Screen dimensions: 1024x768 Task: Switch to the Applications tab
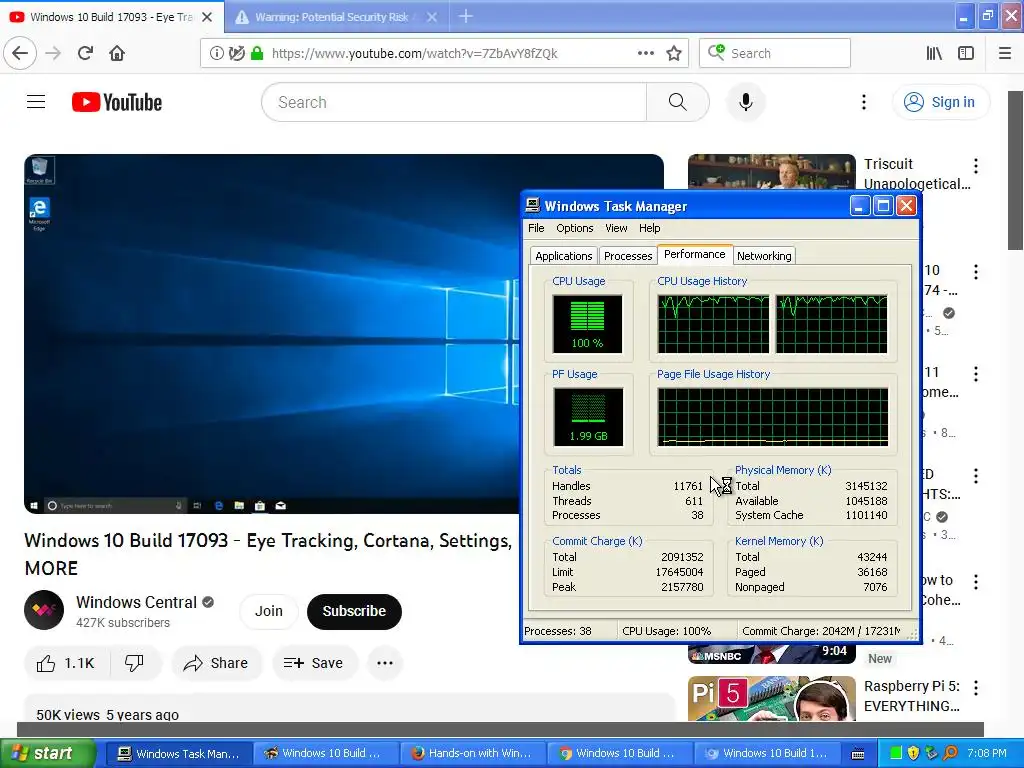tap(564, 256)
